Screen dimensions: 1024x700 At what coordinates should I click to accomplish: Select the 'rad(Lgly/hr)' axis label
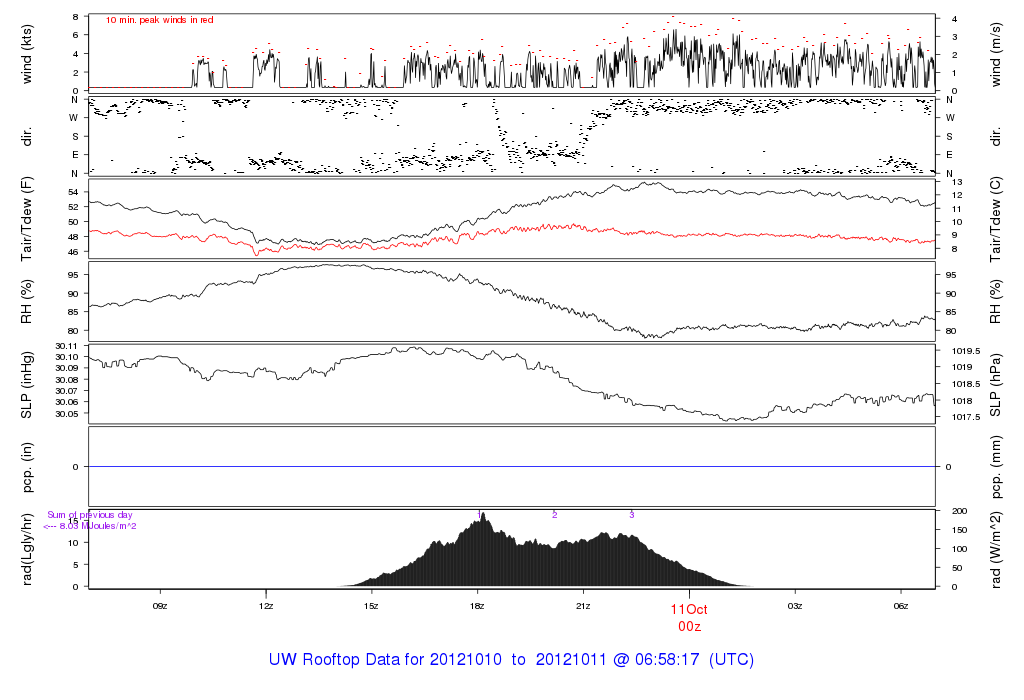pyautogui.click(x=27, y=549)
